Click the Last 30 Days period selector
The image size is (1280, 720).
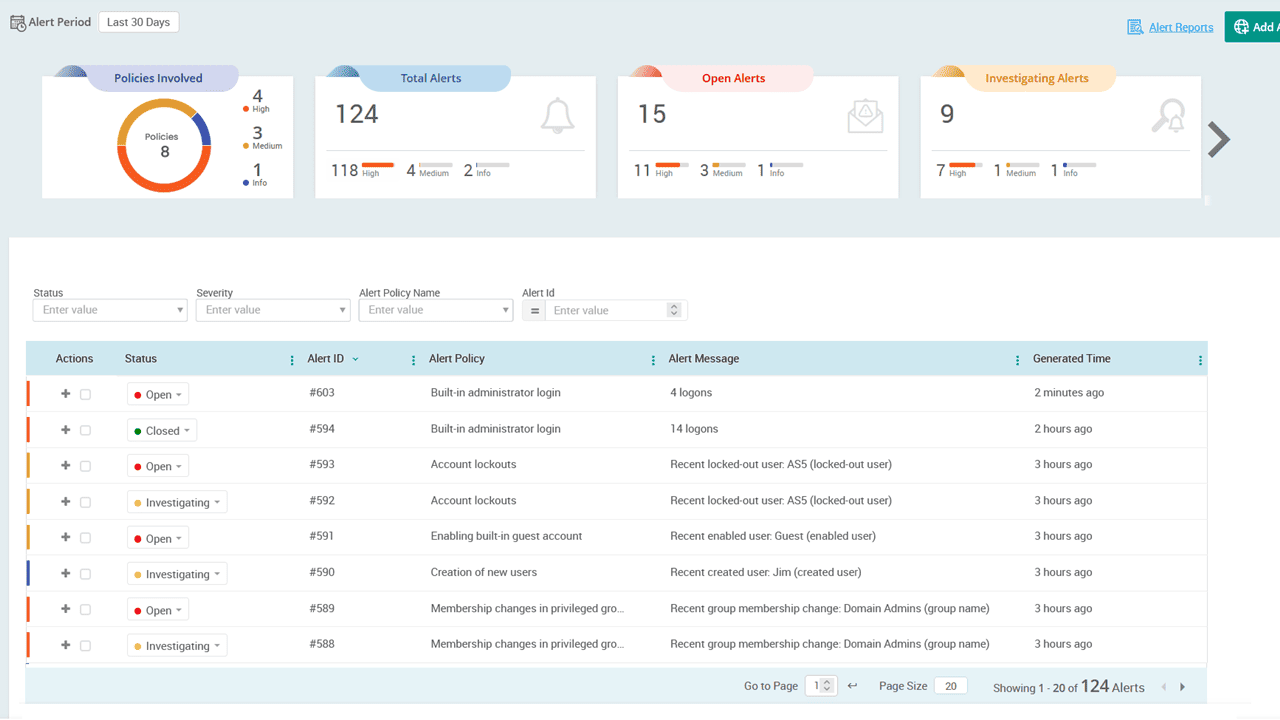click(138, 21)
